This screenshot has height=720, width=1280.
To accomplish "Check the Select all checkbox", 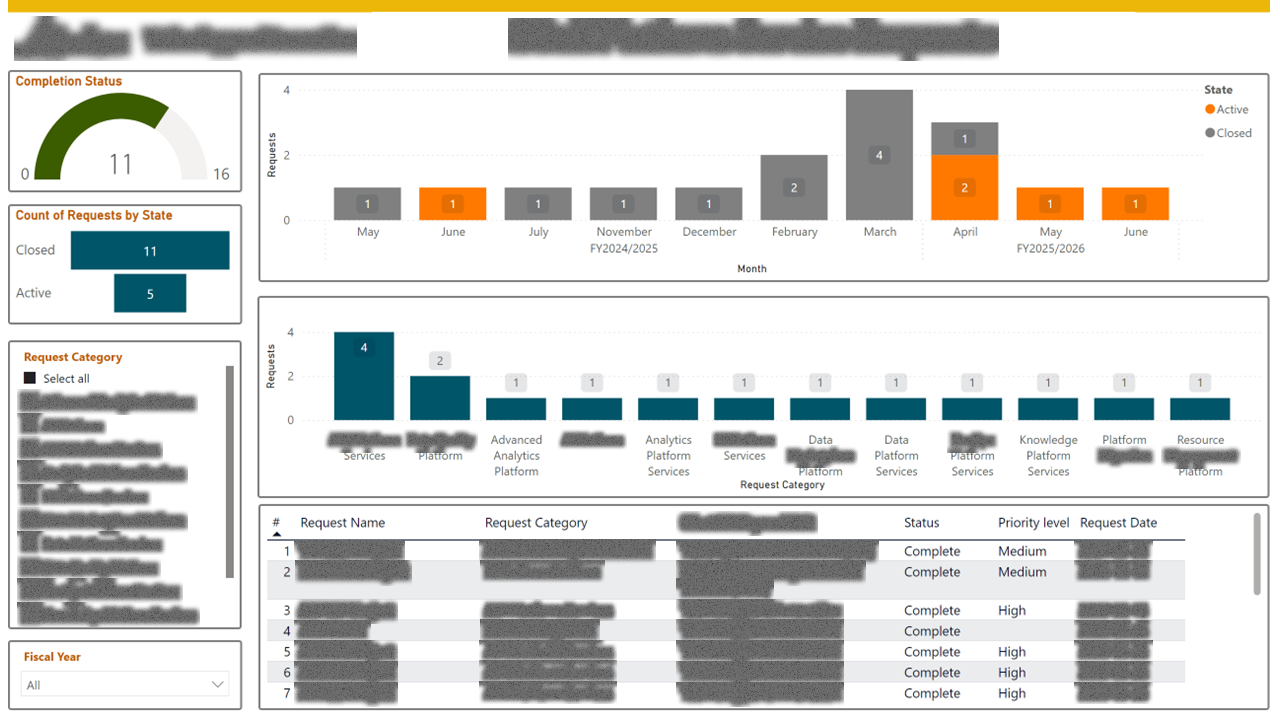I will click(30, 379).
